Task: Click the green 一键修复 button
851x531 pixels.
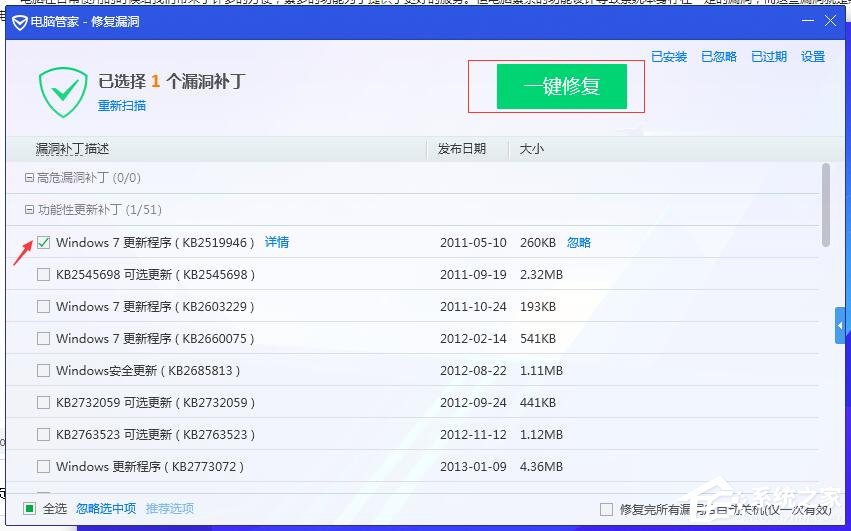Action: point(562,86)
